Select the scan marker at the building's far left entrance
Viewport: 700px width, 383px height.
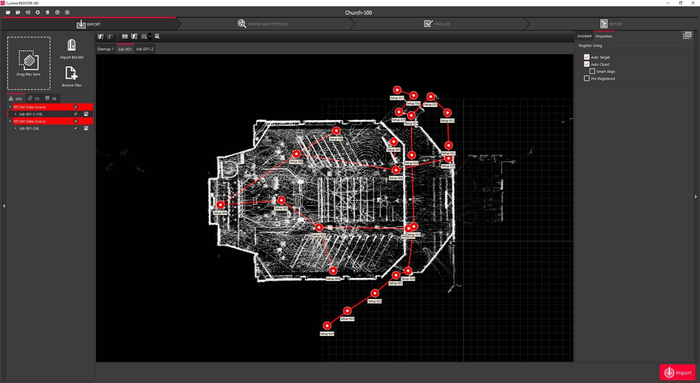pos(220,205)
